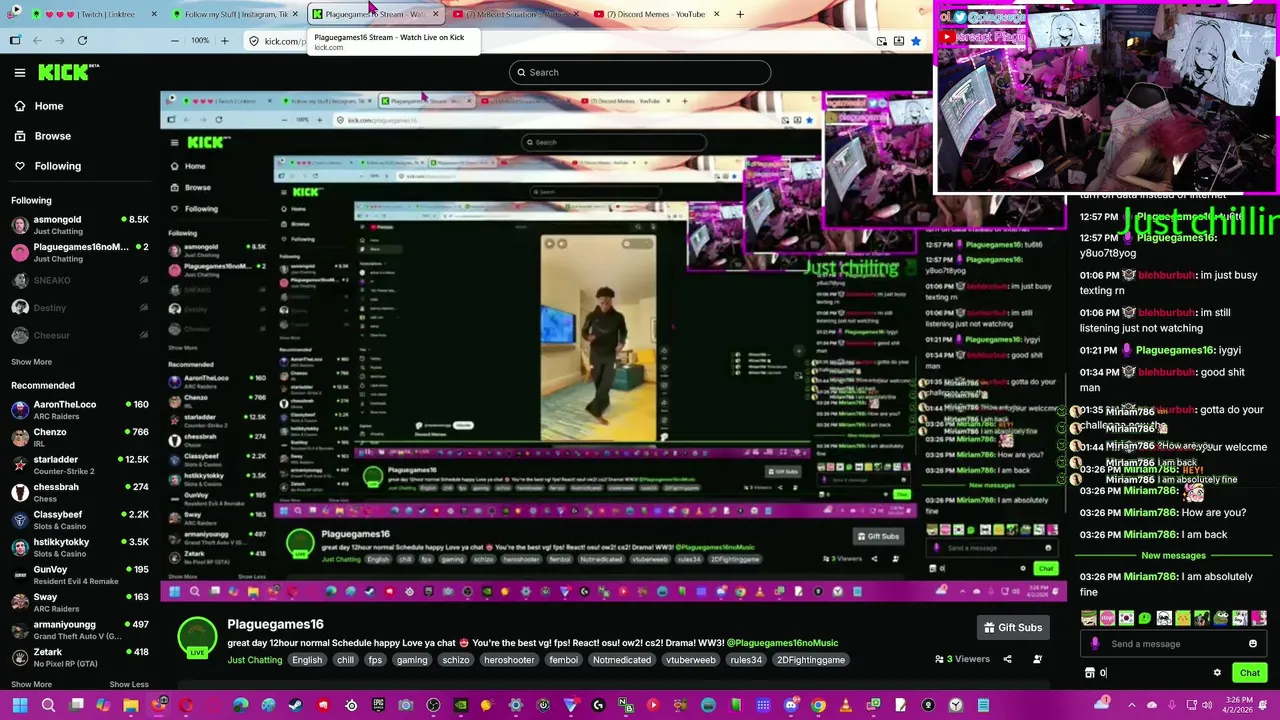Viewport: 1280px width, 720px height.
Task: Open Windows Start menu
Action: point(20,705)
